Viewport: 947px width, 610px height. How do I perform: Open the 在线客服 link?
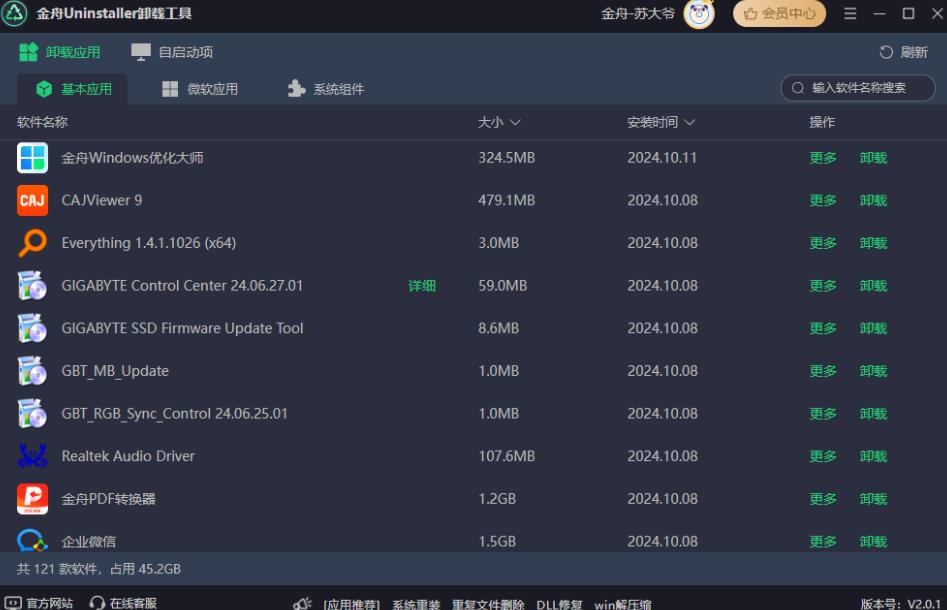123,603
